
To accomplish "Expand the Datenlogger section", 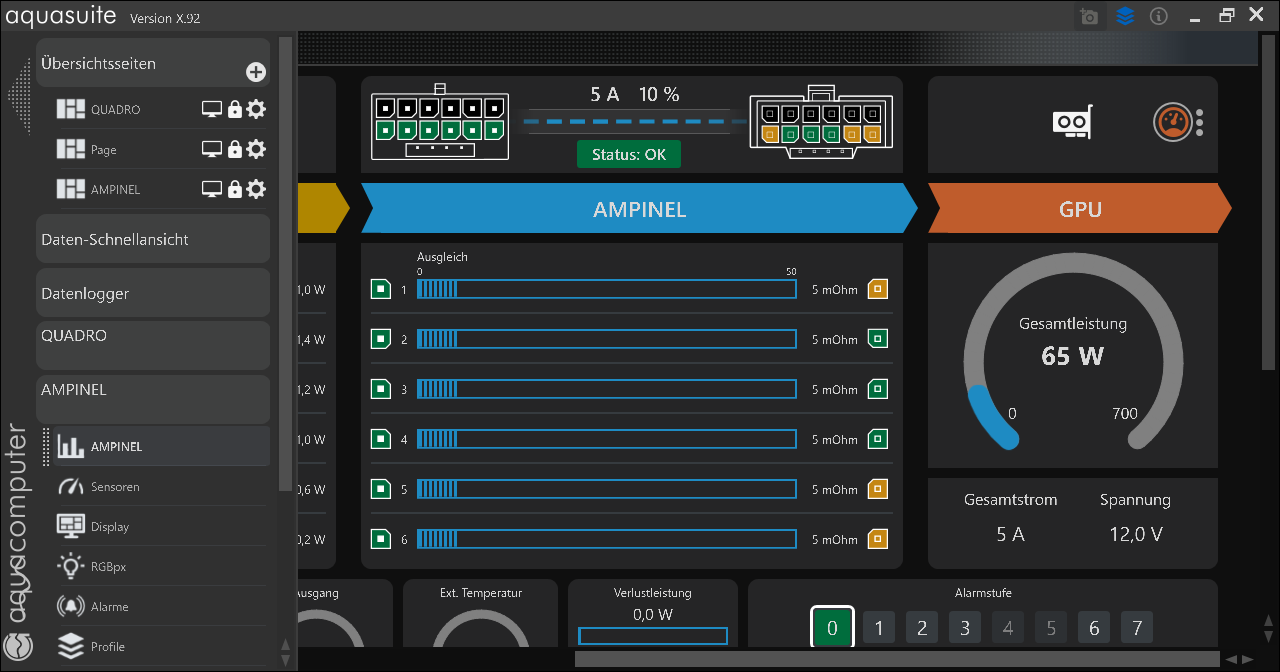I will click(153, 294).
